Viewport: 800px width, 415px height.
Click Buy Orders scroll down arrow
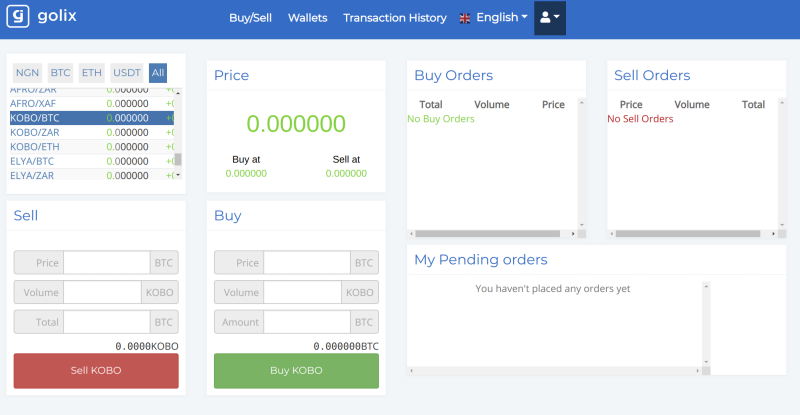coord(582,225)
